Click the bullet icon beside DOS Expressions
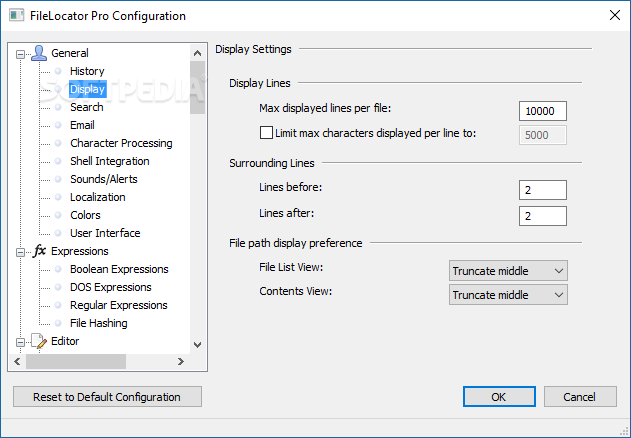Screen dimensions: 631x438 tap(58, 287)
